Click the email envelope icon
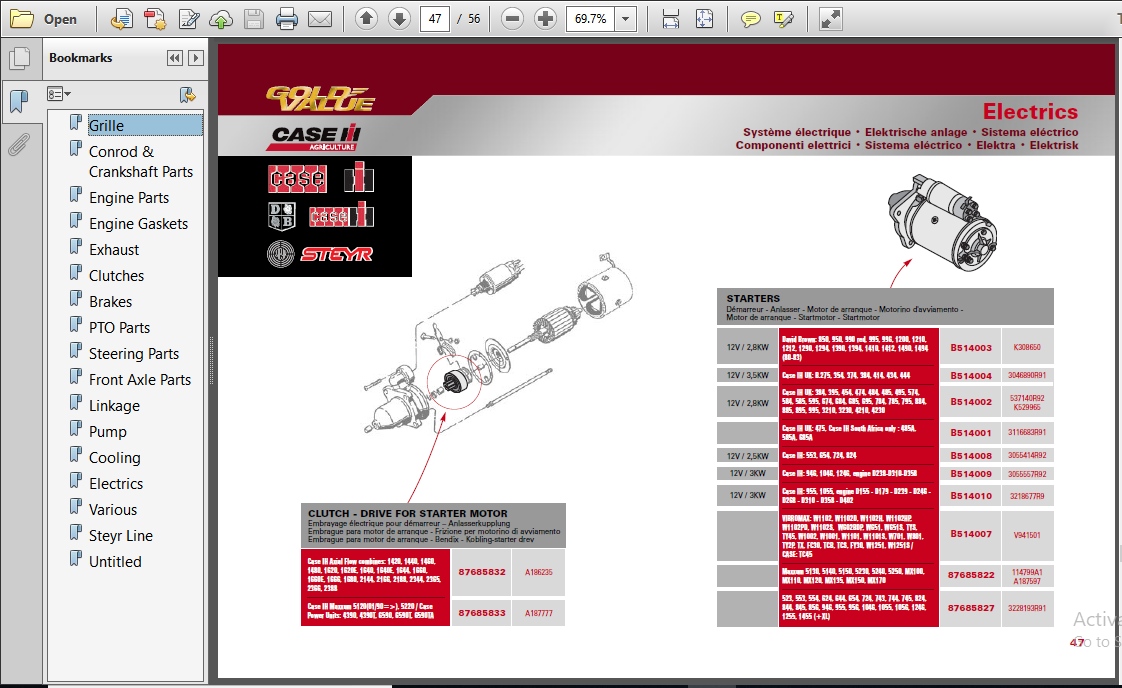Viewport: 1122px width, 688px height. [x=320, y=19]
